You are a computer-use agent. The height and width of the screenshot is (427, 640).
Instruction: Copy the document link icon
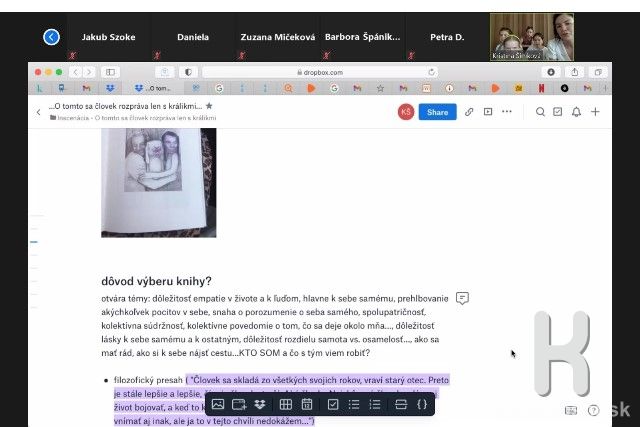469,112
